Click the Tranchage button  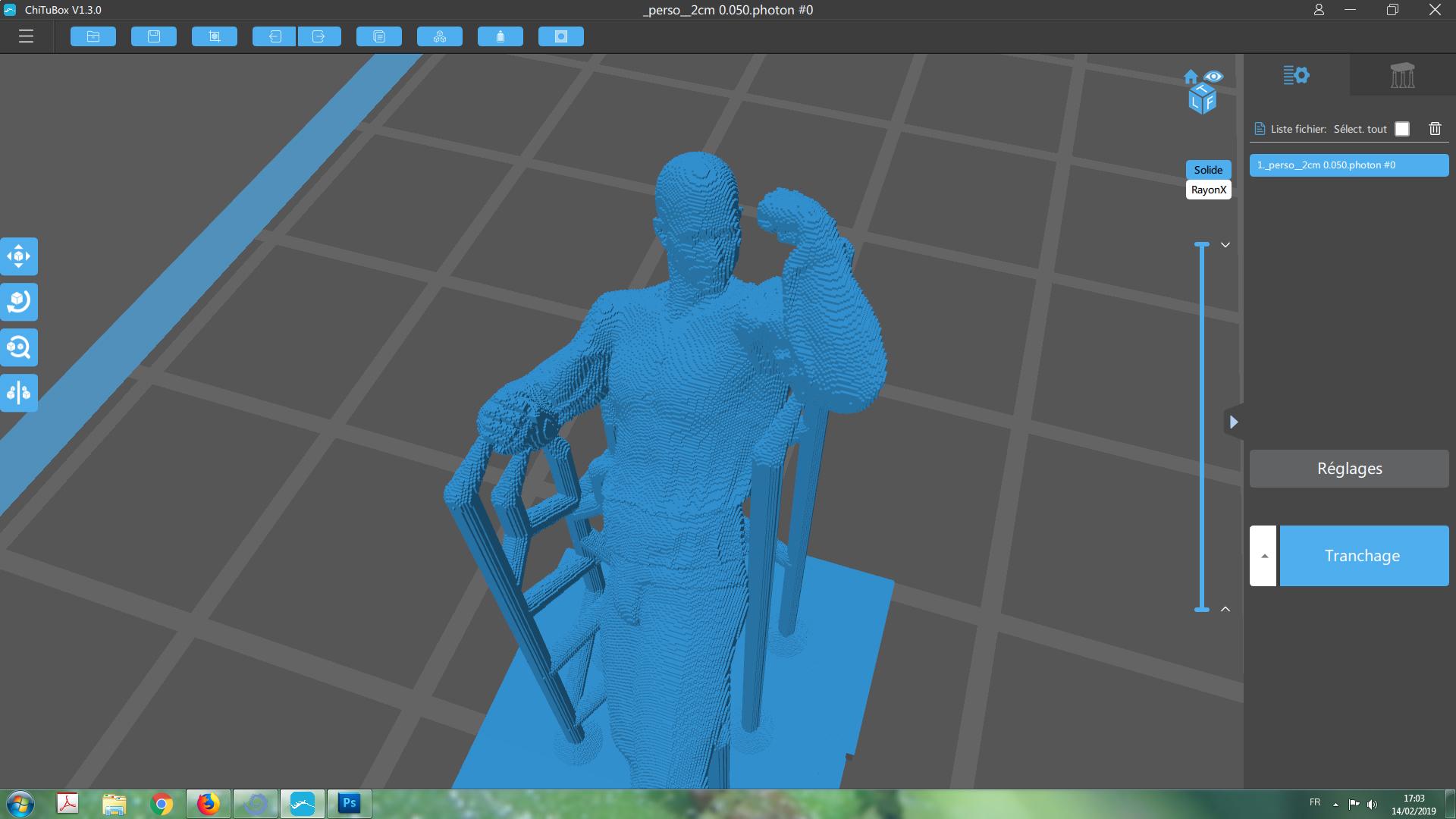1363,556
